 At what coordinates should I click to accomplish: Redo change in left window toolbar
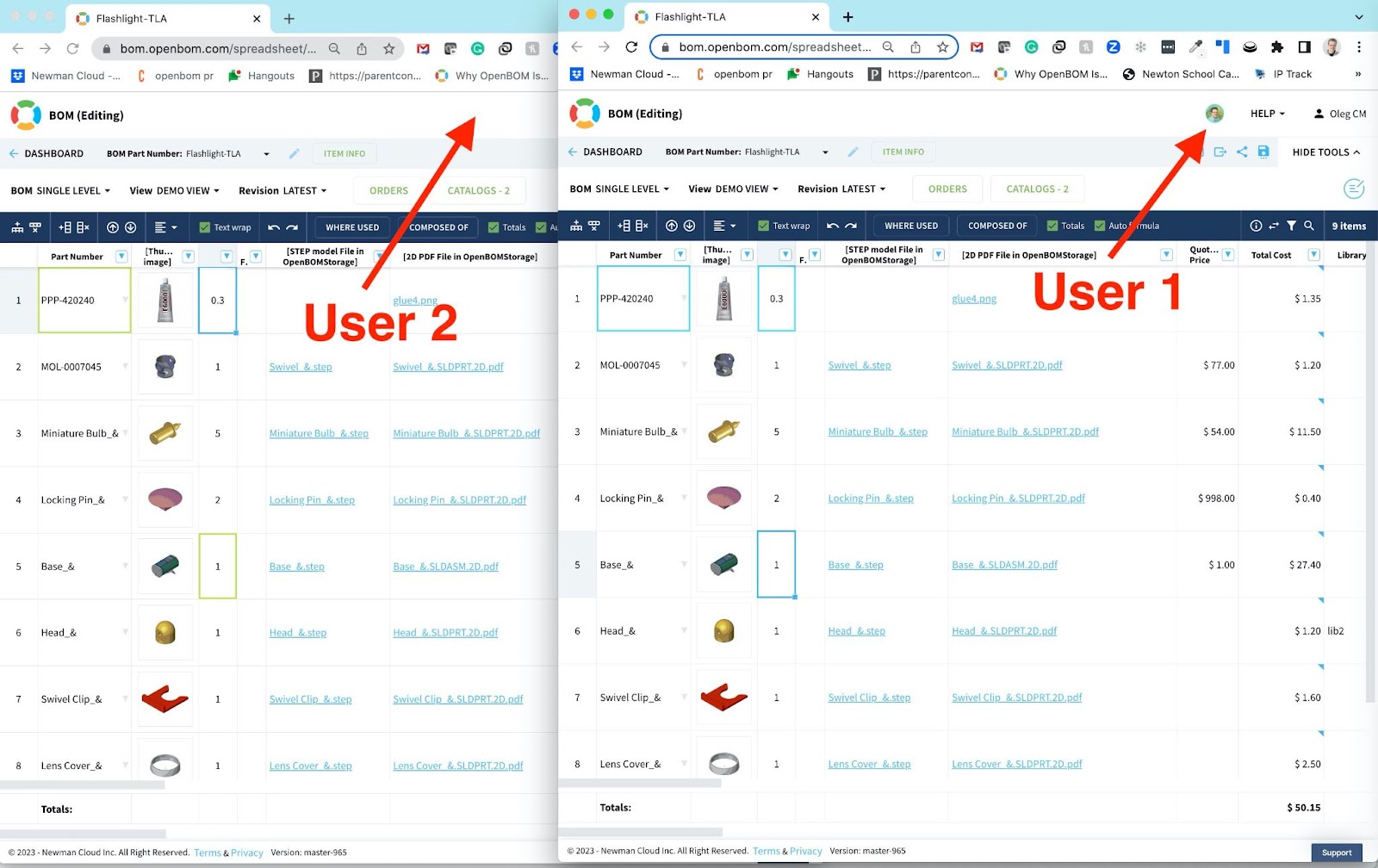point(292,227)
